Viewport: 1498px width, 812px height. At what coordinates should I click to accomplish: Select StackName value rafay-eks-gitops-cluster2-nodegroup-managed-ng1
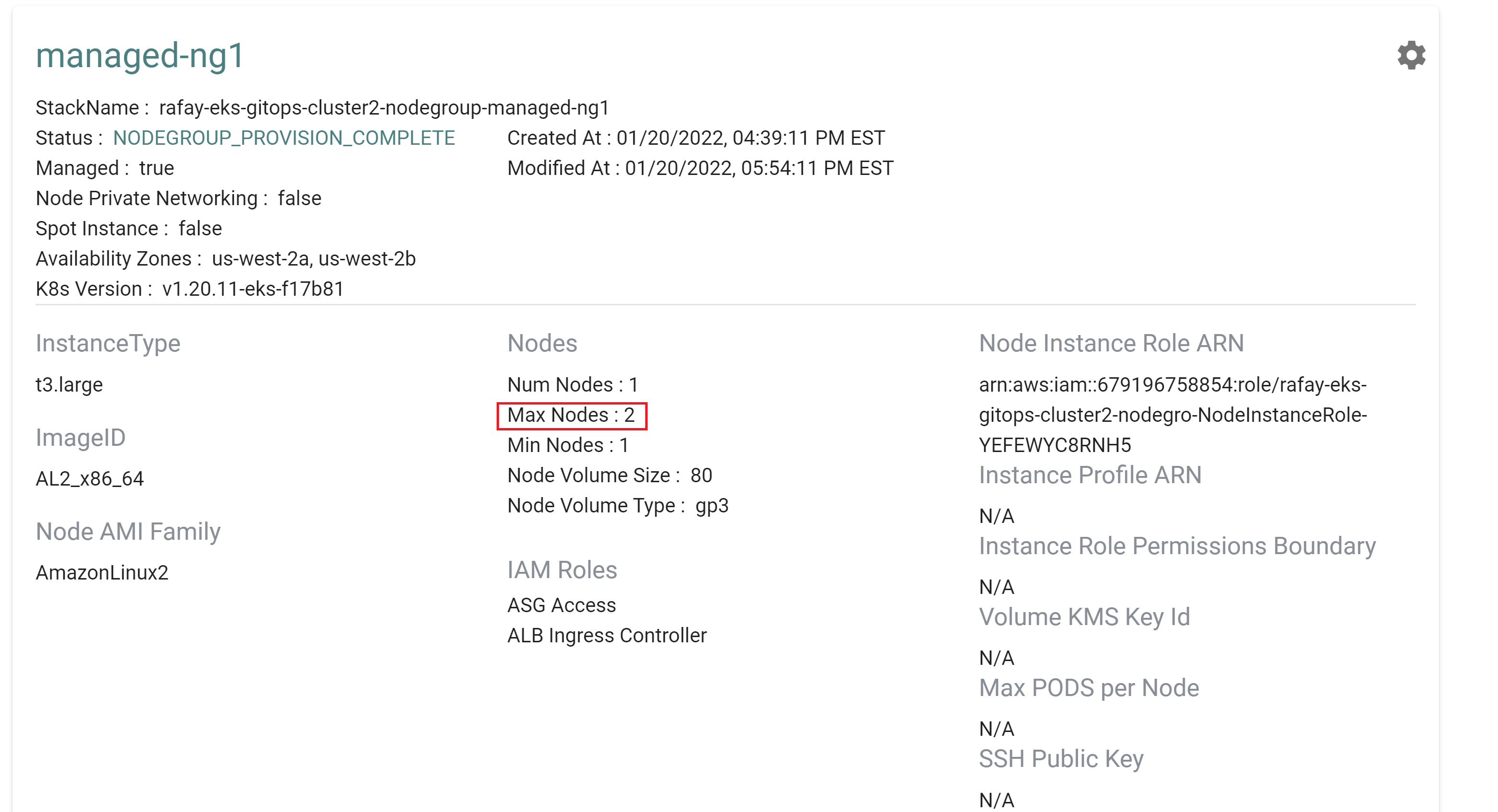(384, 107)
